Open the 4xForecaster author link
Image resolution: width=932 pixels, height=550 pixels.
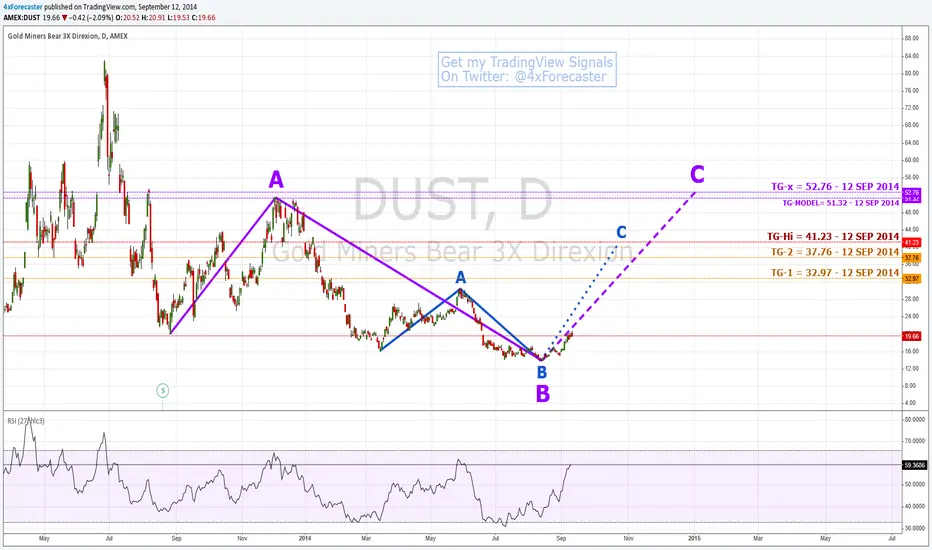pos(22,7)
